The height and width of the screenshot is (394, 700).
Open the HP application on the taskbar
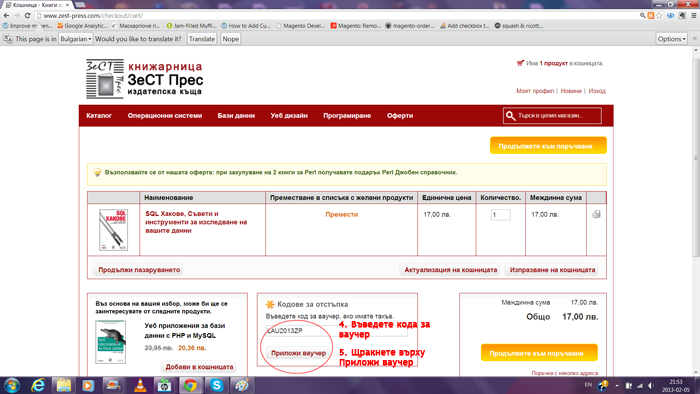click(164, 385)
